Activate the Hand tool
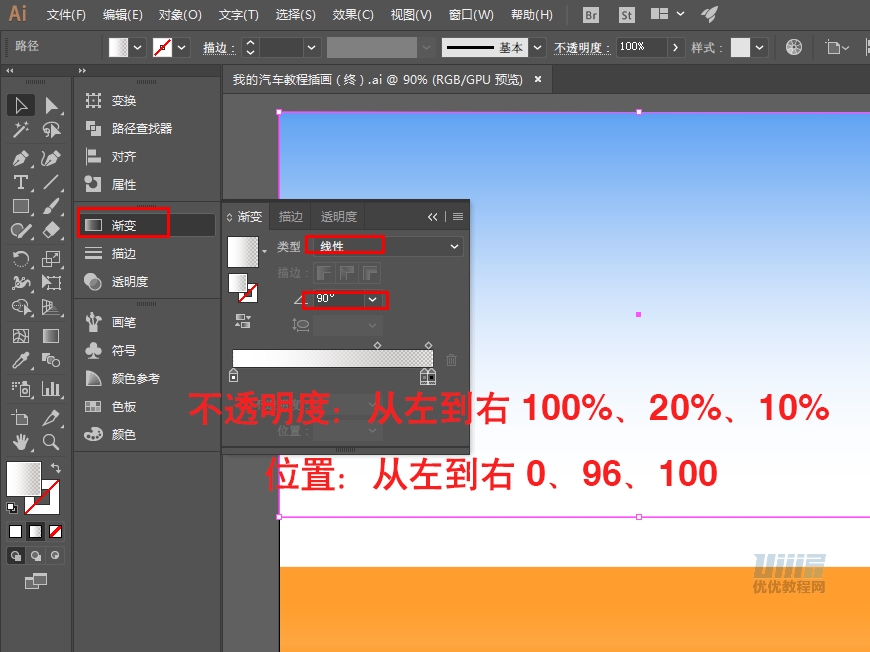The image size is (870, 652). tap(21, 442)
